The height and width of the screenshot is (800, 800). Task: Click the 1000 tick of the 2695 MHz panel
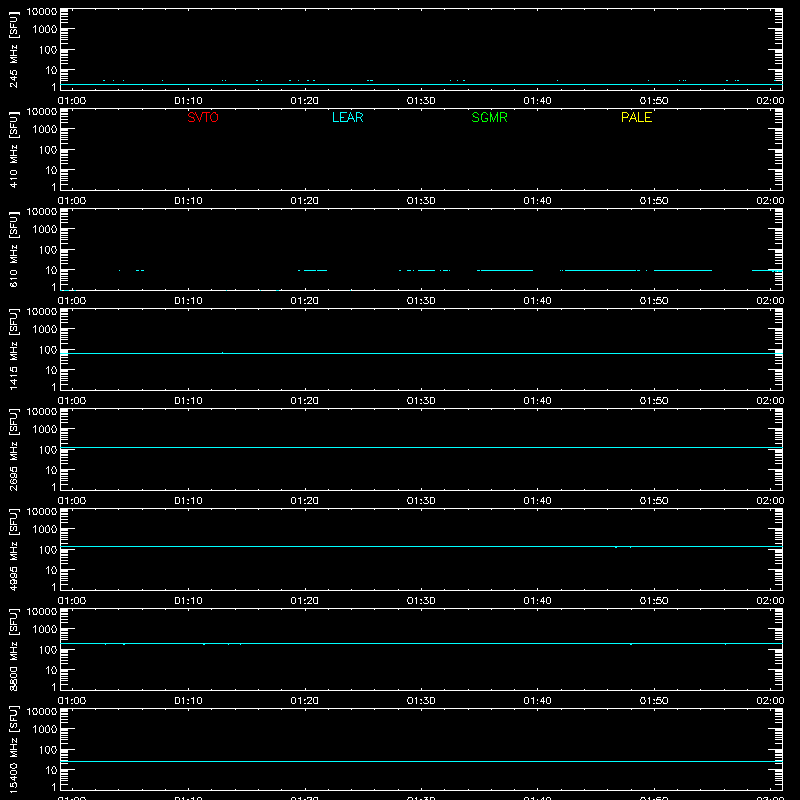click(45, 430)
